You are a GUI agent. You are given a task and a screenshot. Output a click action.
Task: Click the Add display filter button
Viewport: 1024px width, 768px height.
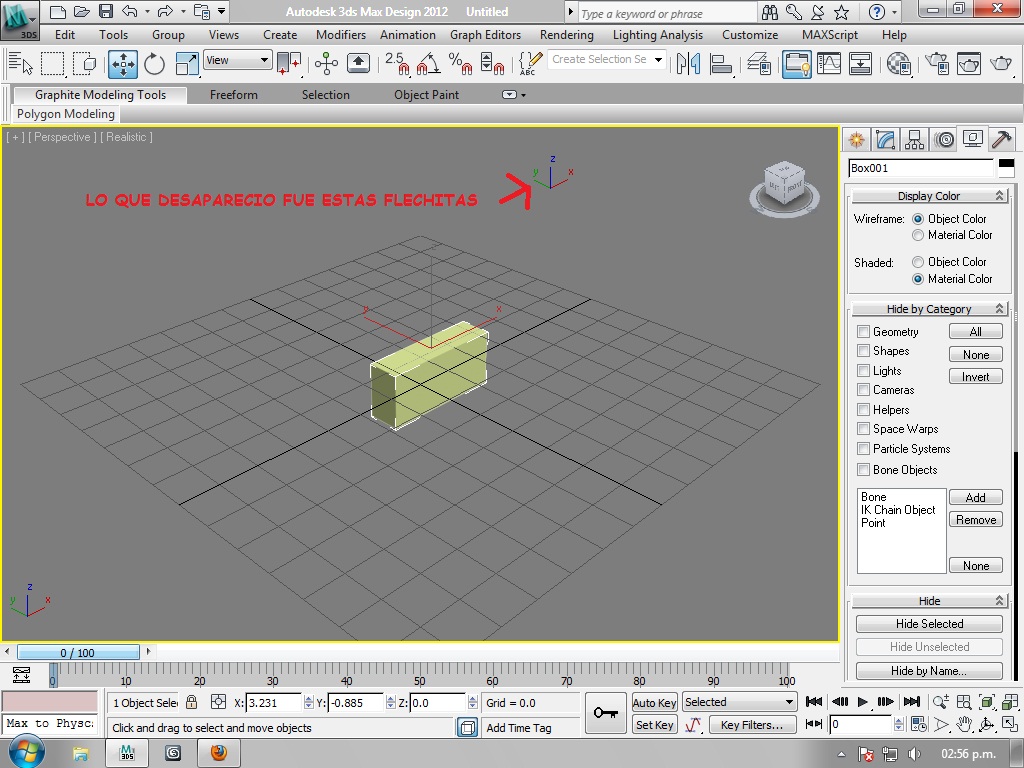pos(976,498)
